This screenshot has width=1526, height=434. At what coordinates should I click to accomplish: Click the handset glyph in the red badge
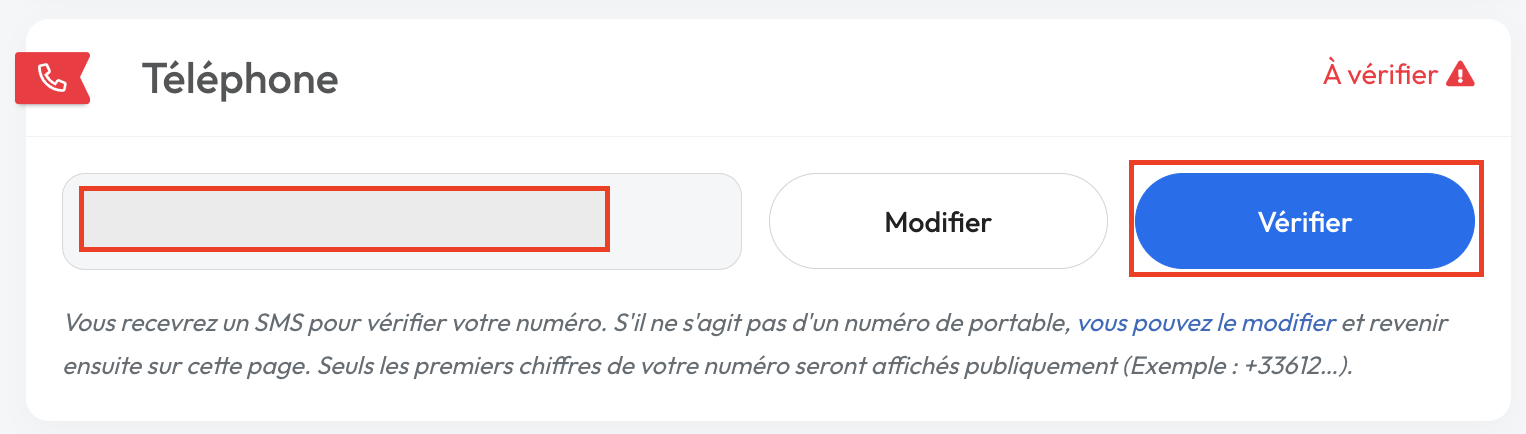(x=52, y=78)
